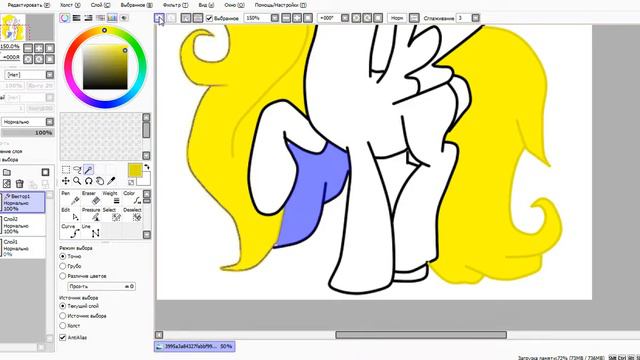Select the rectangular selection tool
This screenshot has width=640, height=360.
point(66,169)
